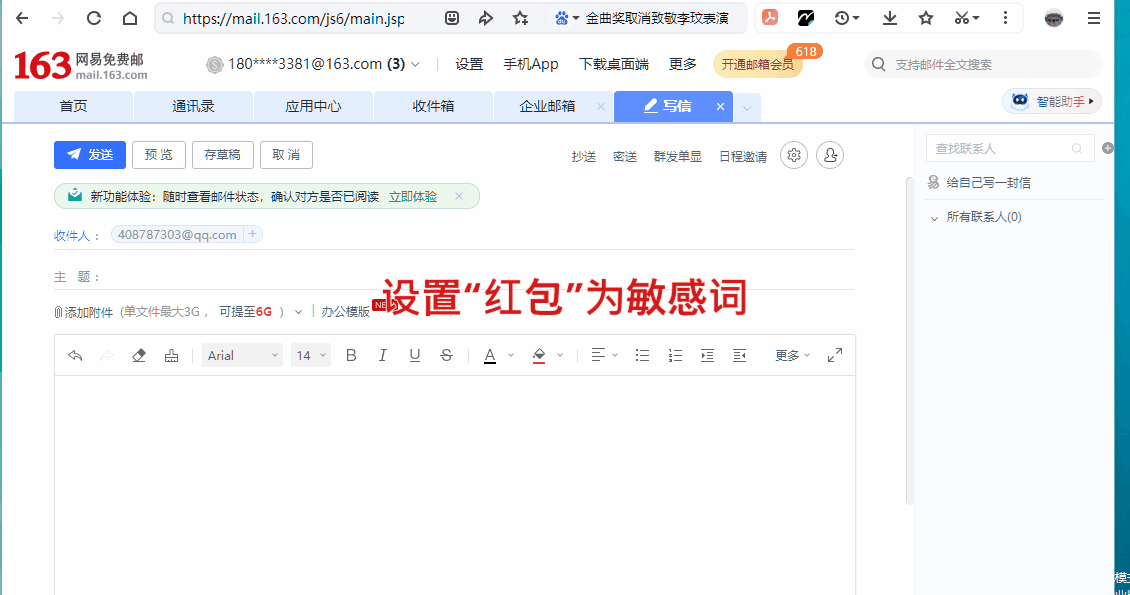Click the strikethrough icon
Image resolution: width=1130 pixels, height=595 pixels.
[x=446, y=355]
